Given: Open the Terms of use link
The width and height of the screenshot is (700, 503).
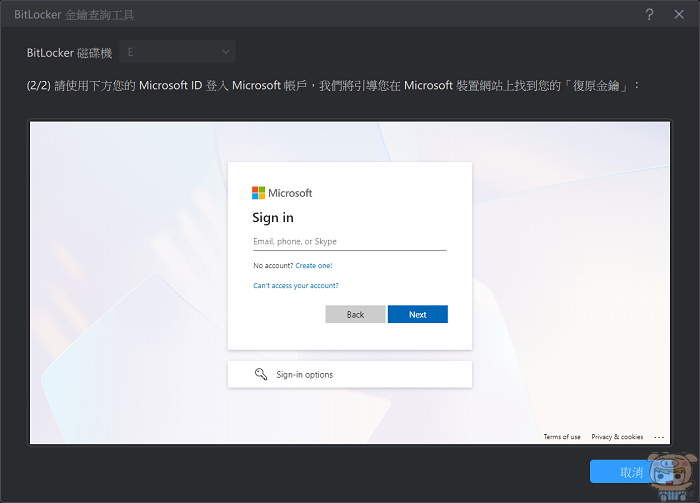Looking at the screenshot, I should coord(562,437).
